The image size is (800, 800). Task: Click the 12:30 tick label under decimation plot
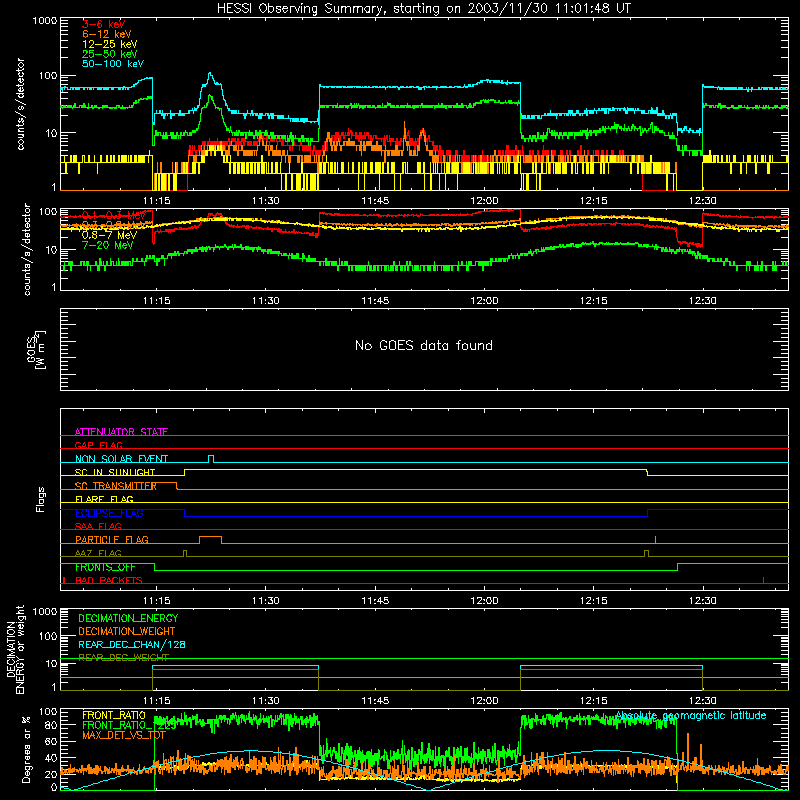(703, 701)
